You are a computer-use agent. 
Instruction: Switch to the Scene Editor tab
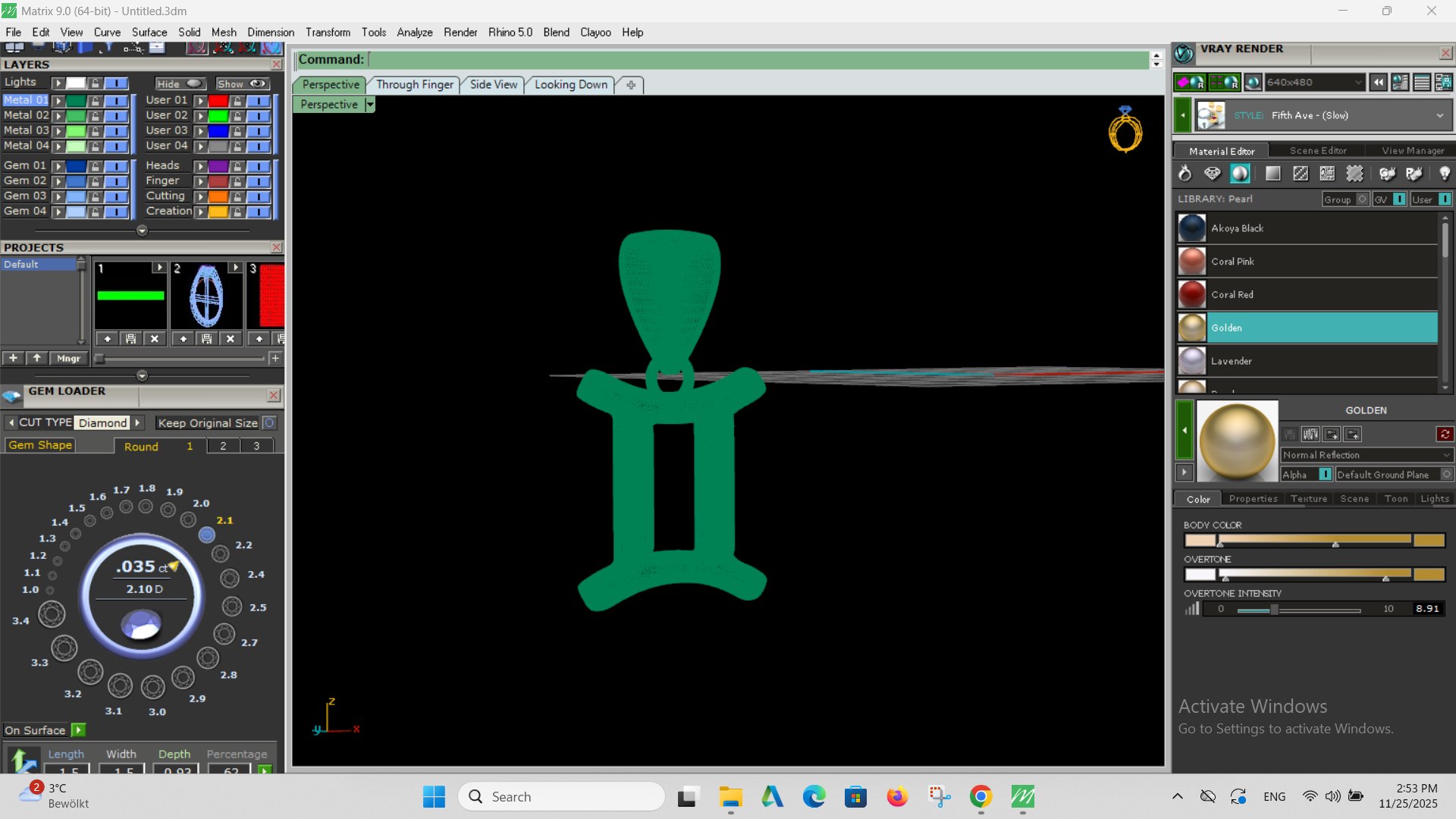(1318, 151)
